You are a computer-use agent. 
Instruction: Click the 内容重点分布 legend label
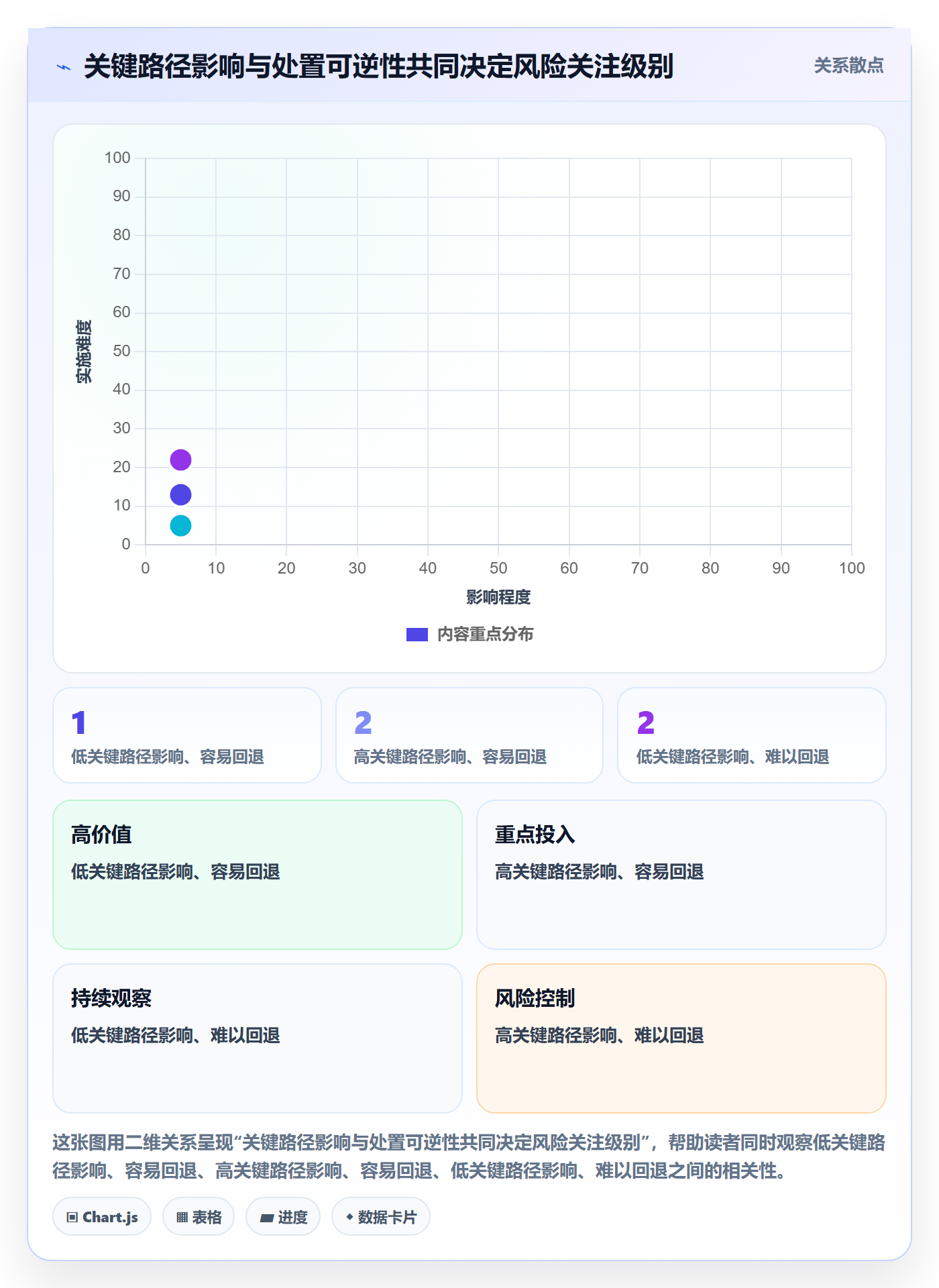(485, 635)
